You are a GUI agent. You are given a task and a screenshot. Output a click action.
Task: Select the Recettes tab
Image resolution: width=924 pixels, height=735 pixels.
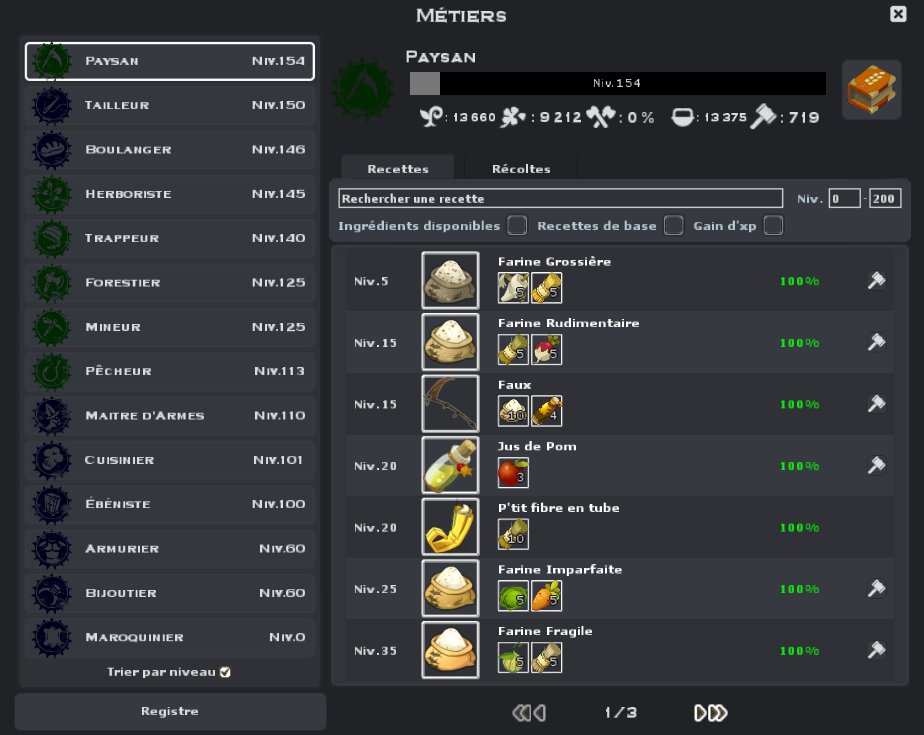[x=397, y=168]
